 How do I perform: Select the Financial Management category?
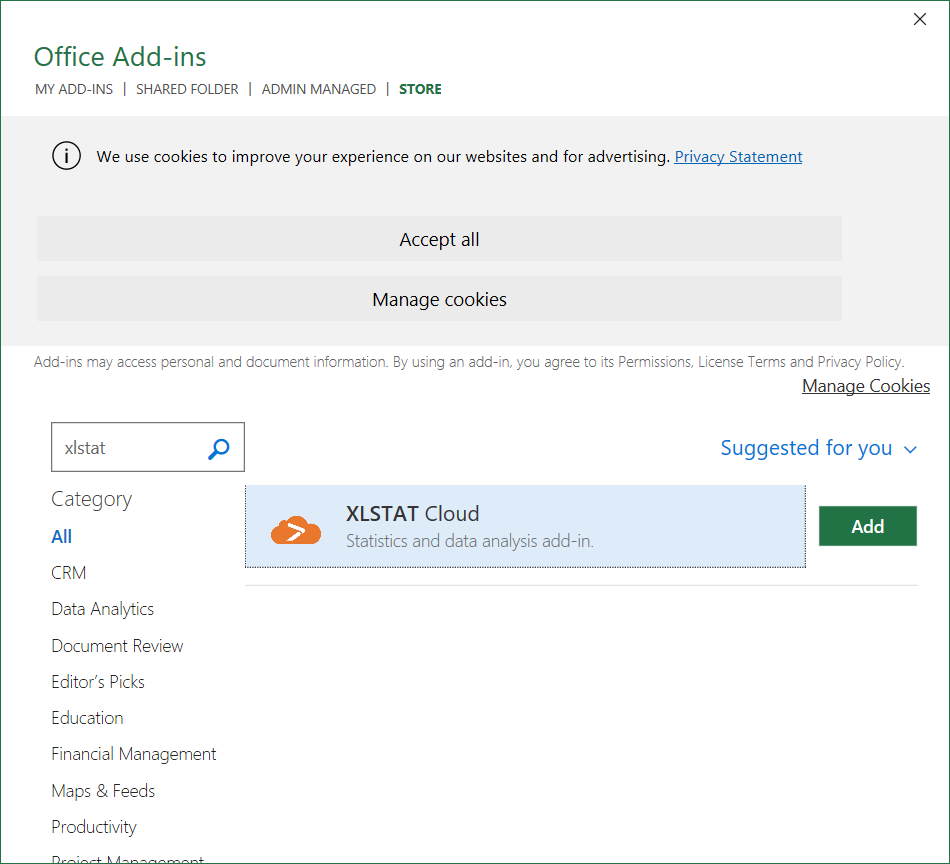pyautogui.click(x=134, y=754)
